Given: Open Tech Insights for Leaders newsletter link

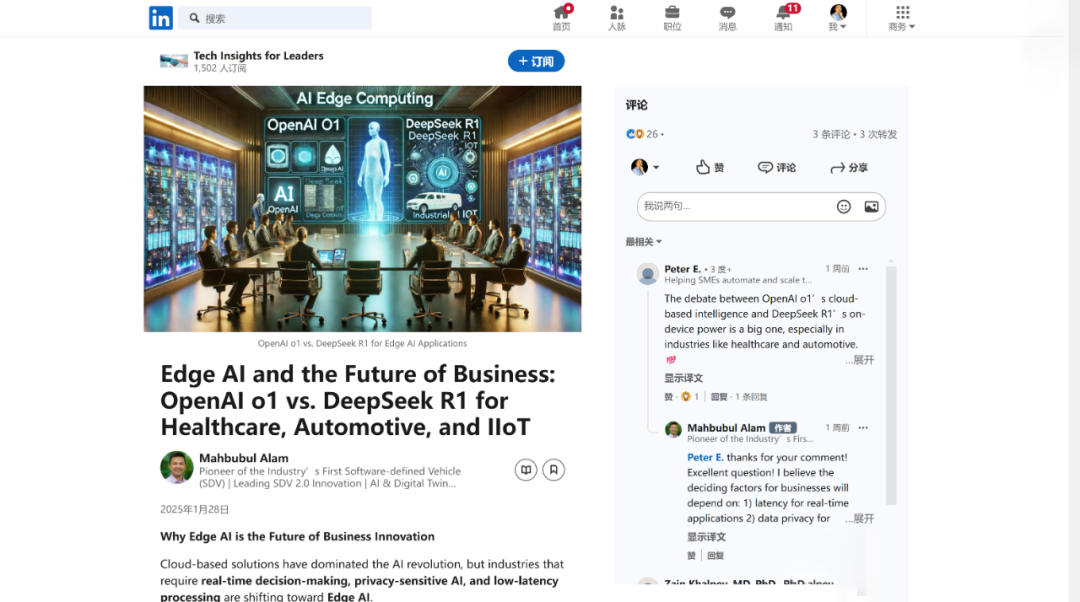Looking at the screenshot, I should pyautogui.click(x=258, y=56).
